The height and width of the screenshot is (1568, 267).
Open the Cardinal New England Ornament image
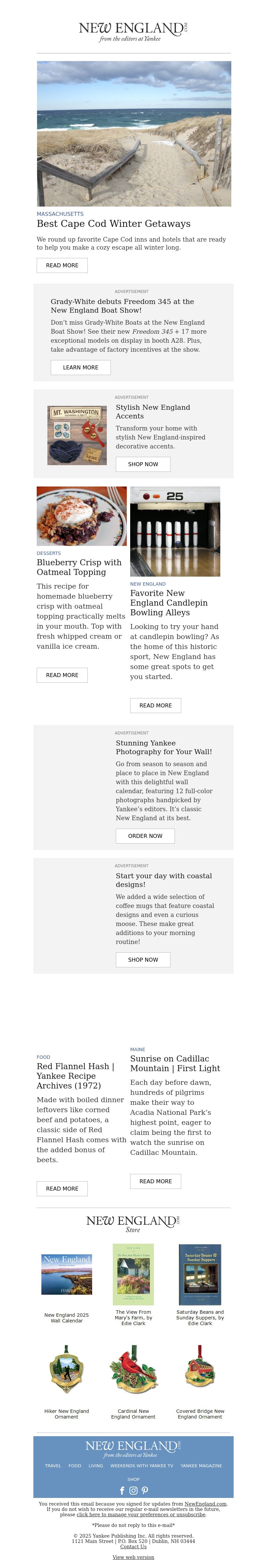click(133, 1369)
